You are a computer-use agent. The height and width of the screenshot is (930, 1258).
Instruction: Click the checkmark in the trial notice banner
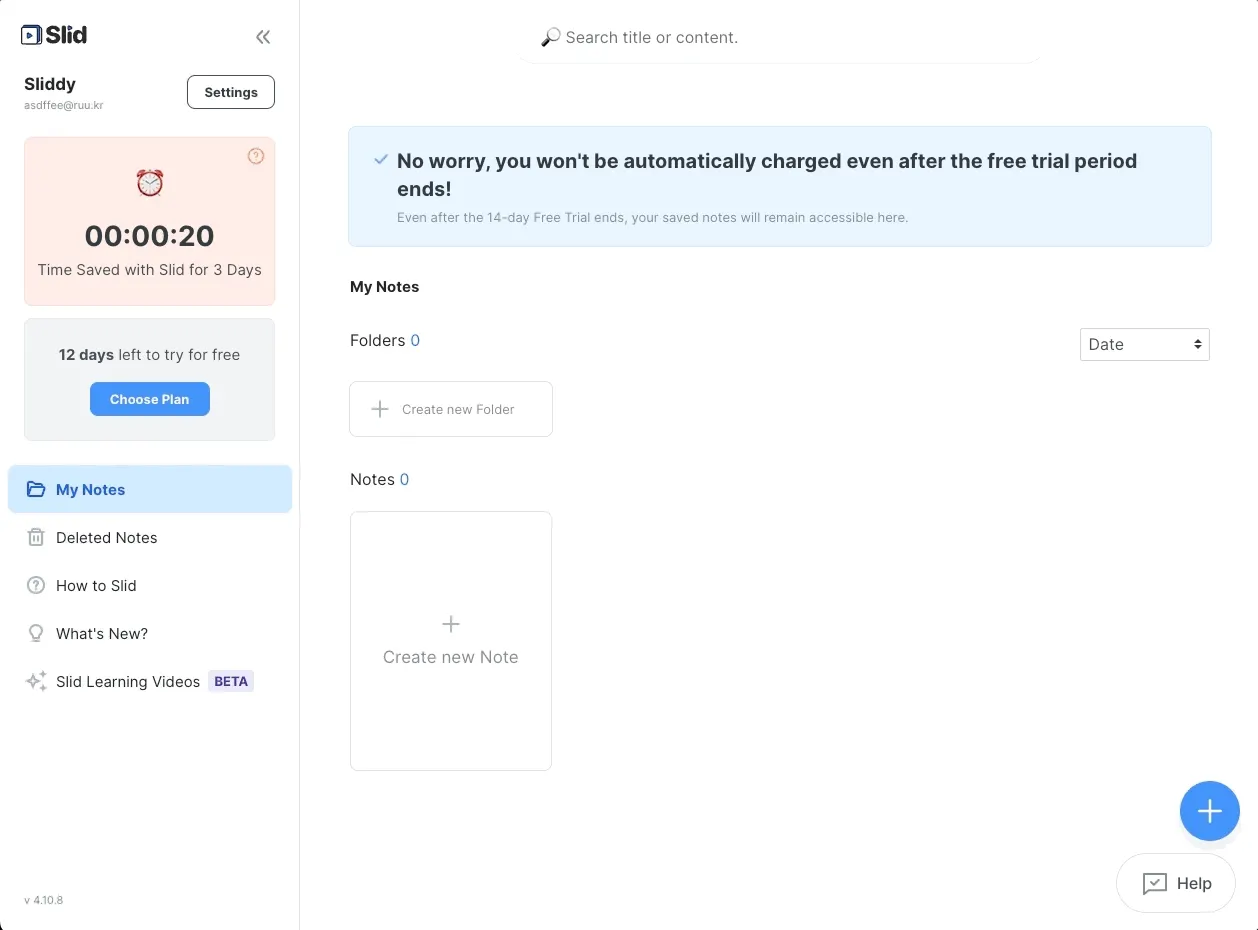point(381,160)
